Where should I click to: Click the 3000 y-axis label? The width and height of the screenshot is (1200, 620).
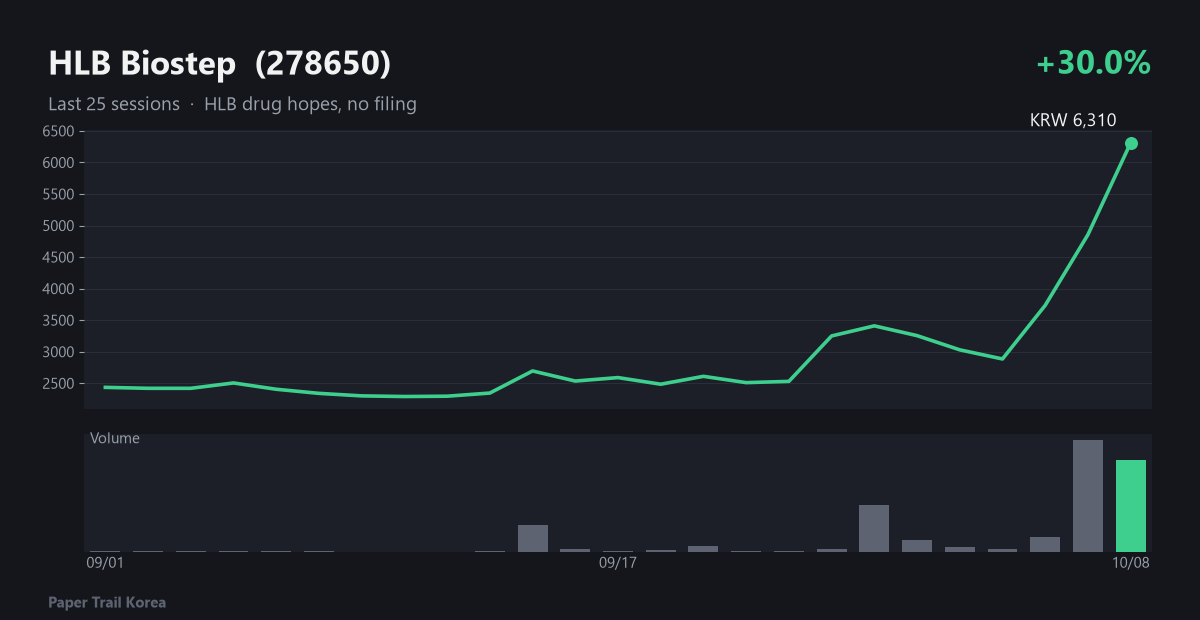tap(59, 352)
